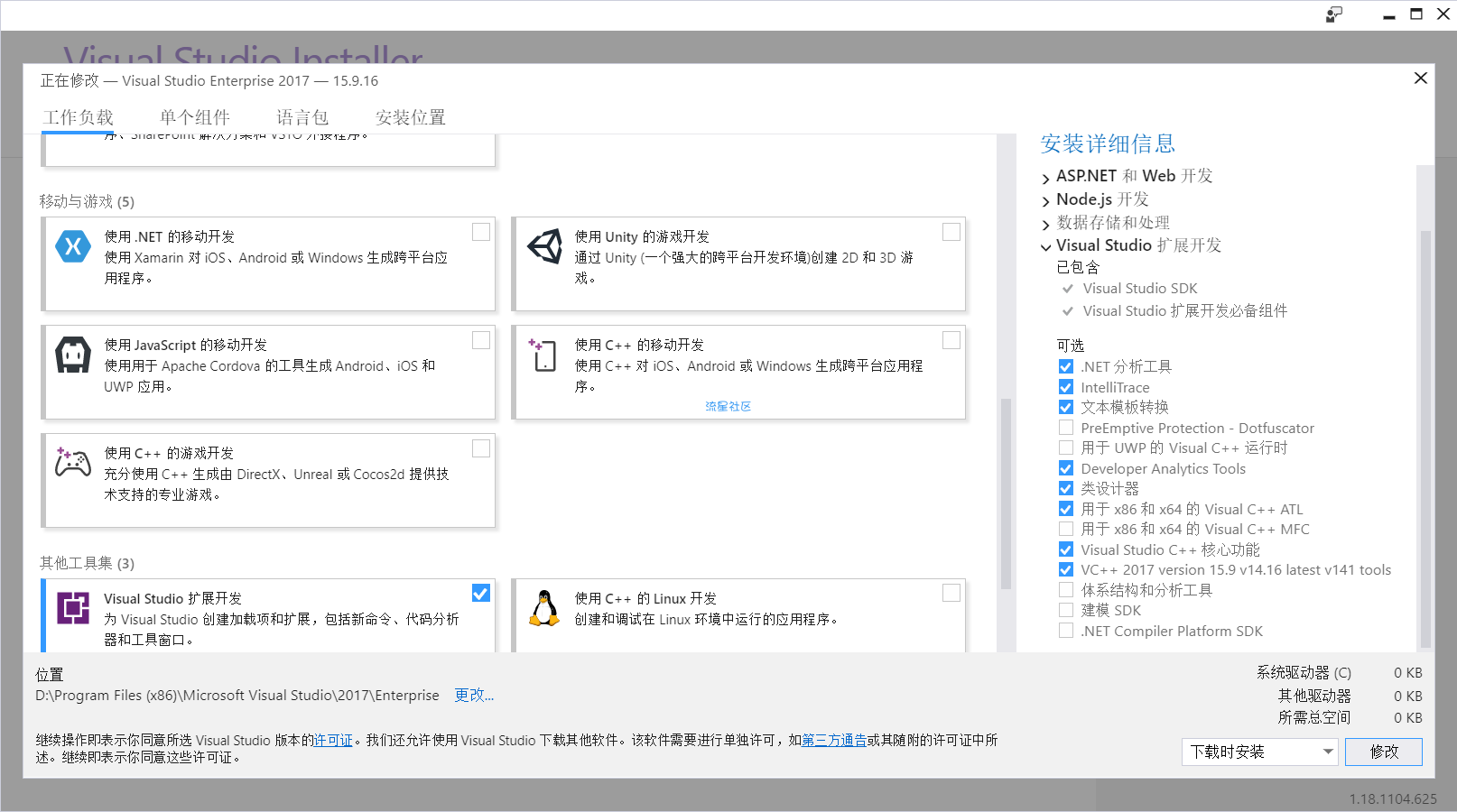
Task: Click the 移动与游戏 (5) section header
Action: (x=87, y=201)
